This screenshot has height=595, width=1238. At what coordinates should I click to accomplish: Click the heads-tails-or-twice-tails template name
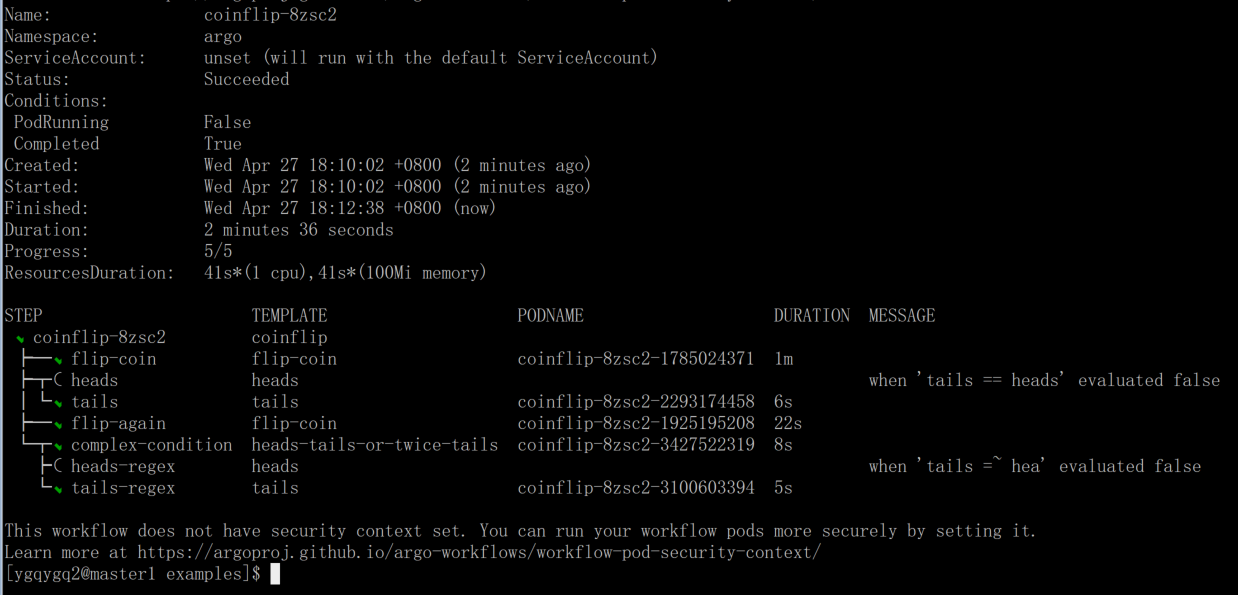pos(375,445)
